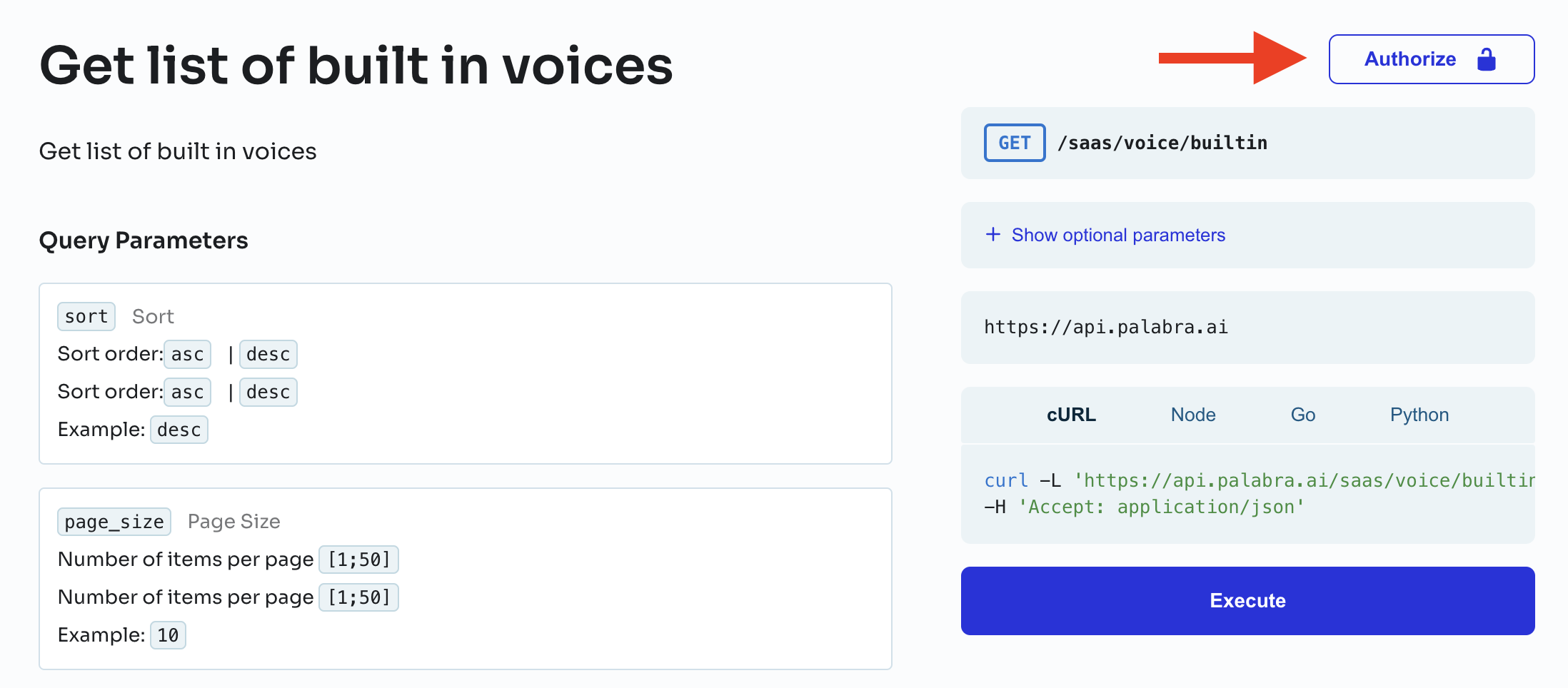Click the first asc sort order tag
The width and height of the screenshot is (1568, 688).
187,354
